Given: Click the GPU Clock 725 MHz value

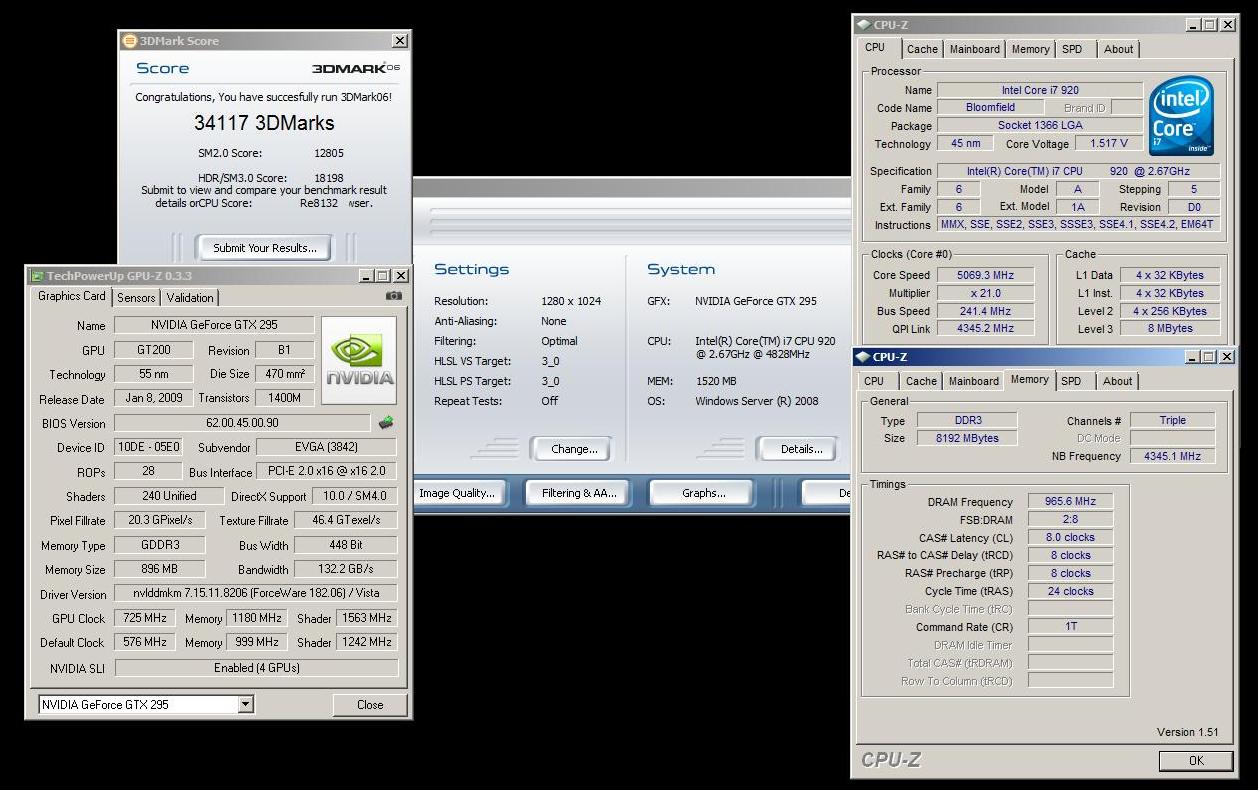Looking at the screenshot, I should tap(145, 618).
